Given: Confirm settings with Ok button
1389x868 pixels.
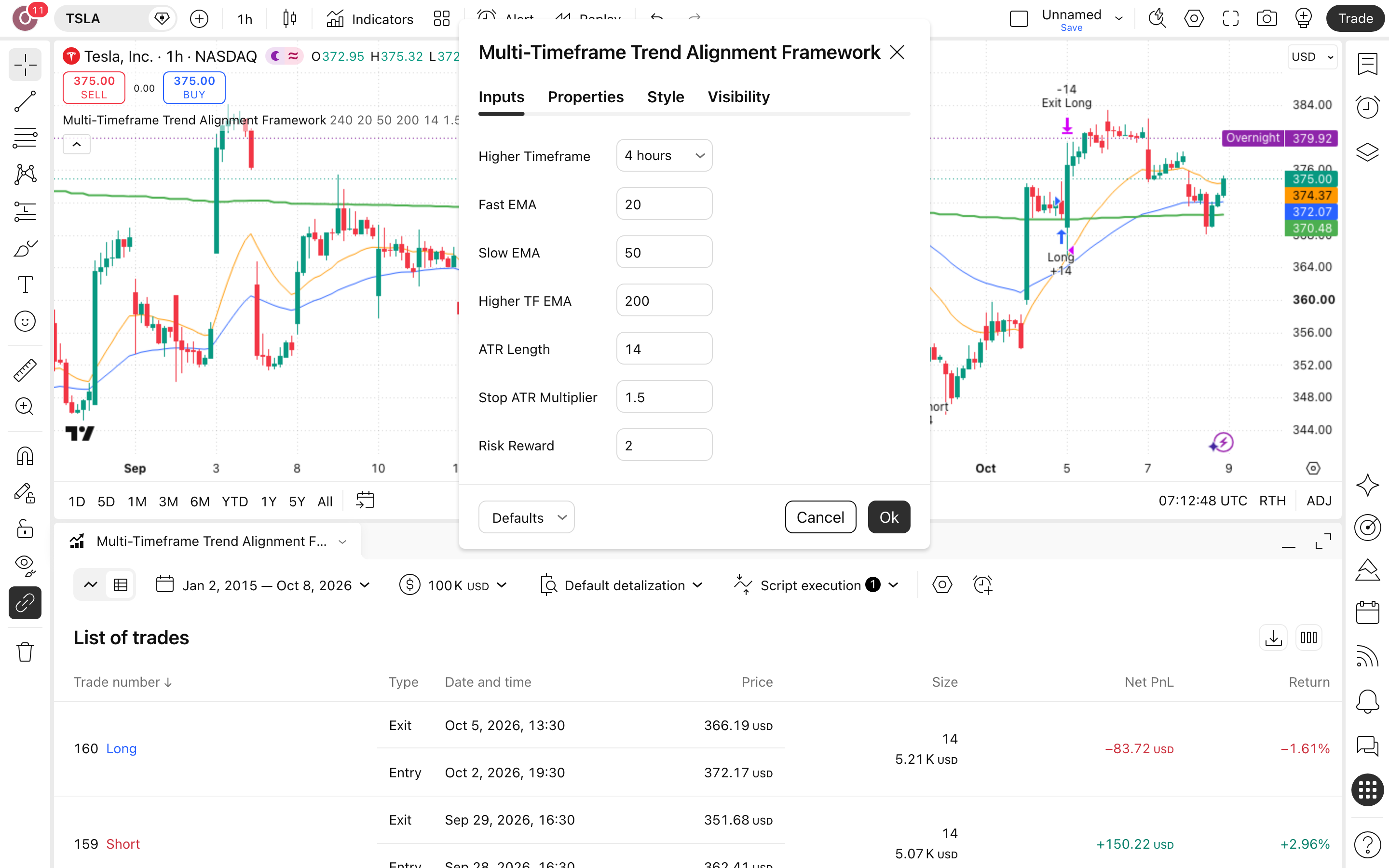Looking at the screenshot, I should pyautogui.click(x=888, y=517).
